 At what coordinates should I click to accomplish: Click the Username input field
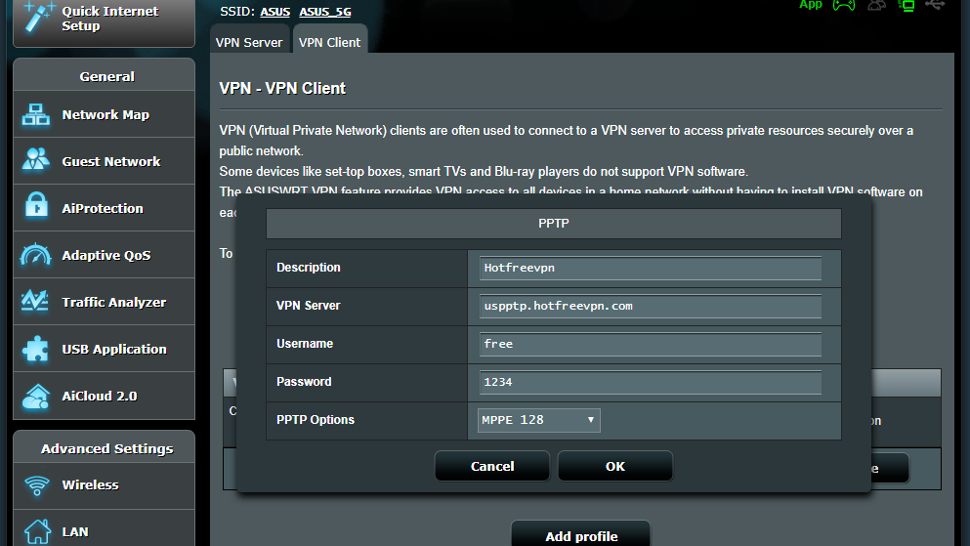point(650,344)
